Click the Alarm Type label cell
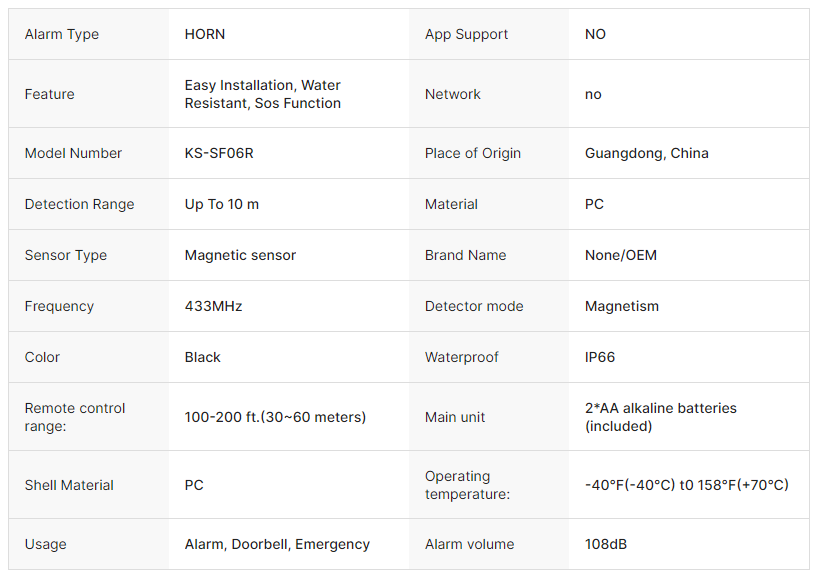Screen dimensions: 813x580 [62, 34]
